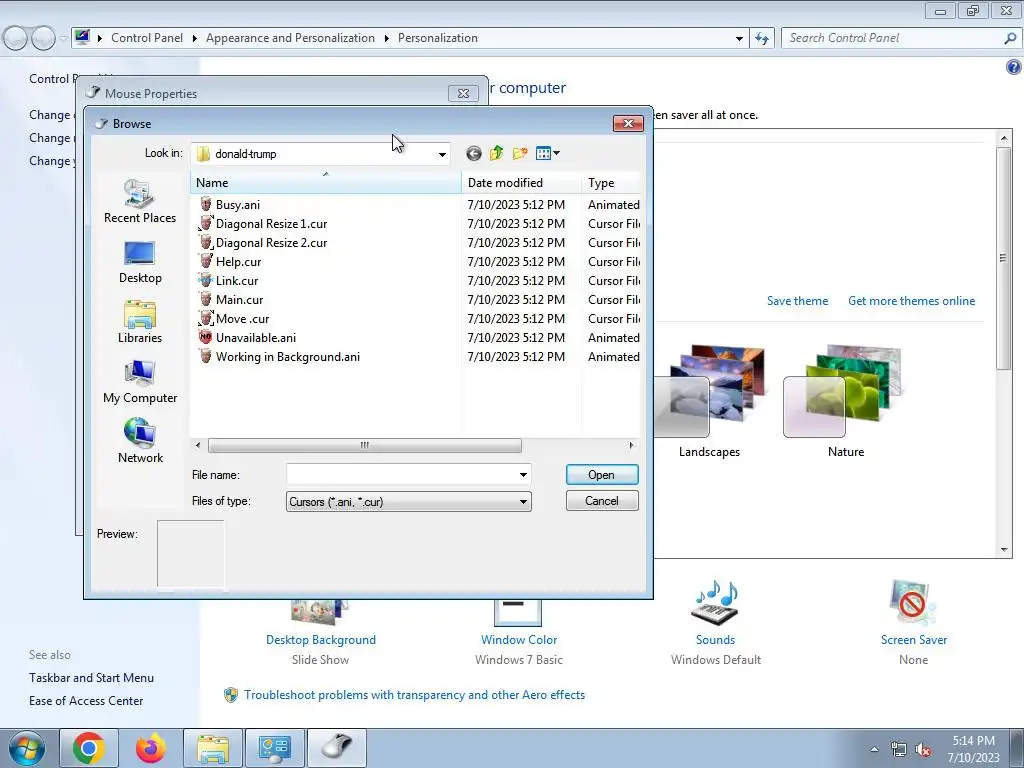Click Appearance and Personalization breadcrumb
The image size is (1024, 768).
pyautogui.click(x=290, y=38)
